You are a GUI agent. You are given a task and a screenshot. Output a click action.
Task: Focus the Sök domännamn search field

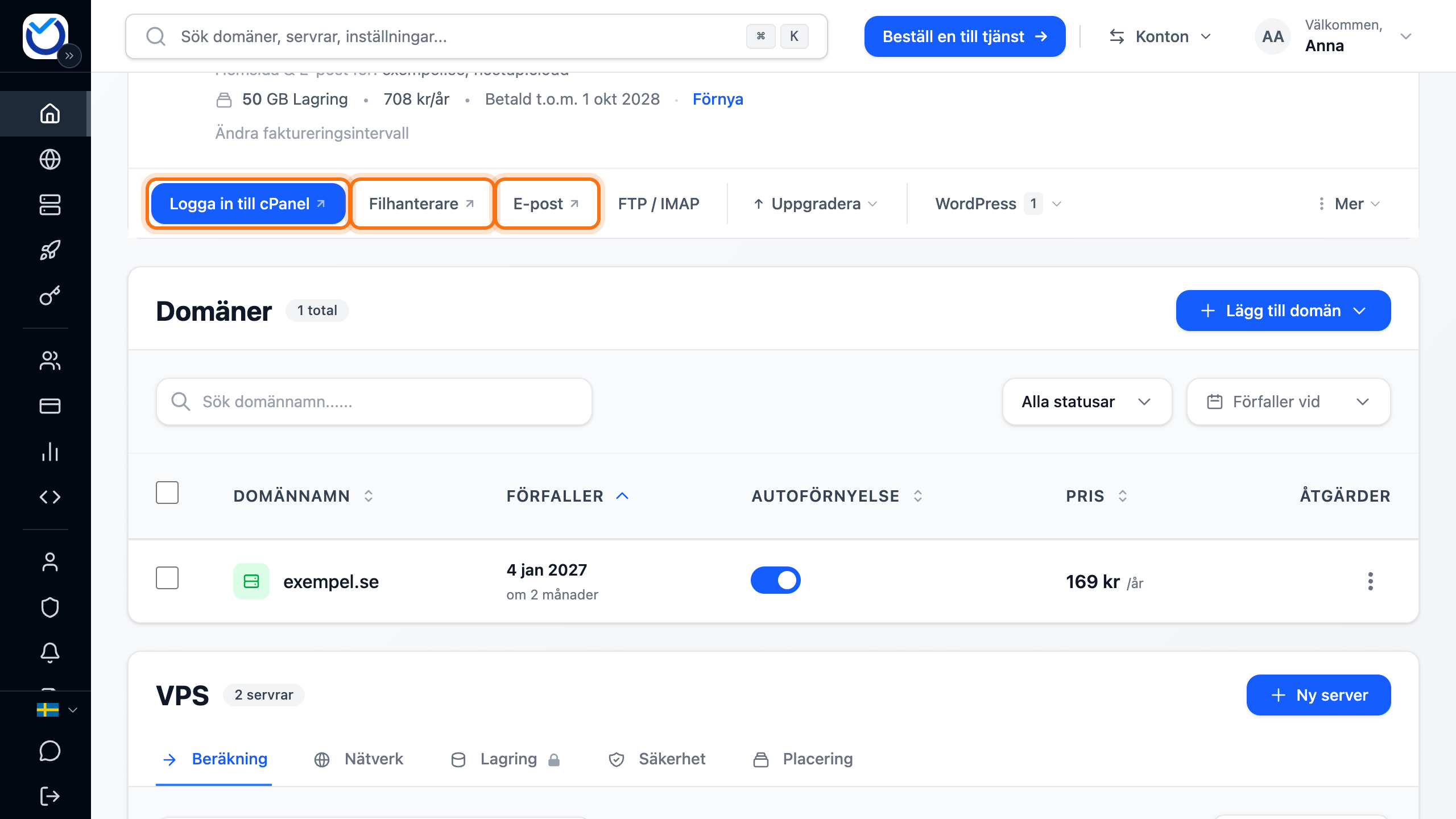pyautogui.click(x=374, y=402)
